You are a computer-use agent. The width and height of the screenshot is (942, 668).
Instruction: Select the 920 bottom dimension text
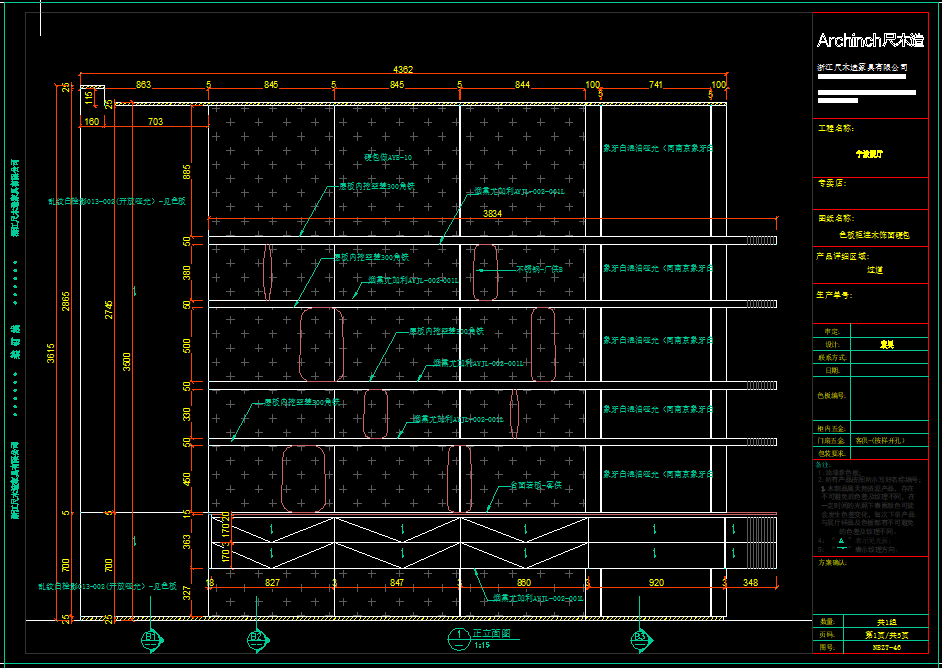point(656,581)
